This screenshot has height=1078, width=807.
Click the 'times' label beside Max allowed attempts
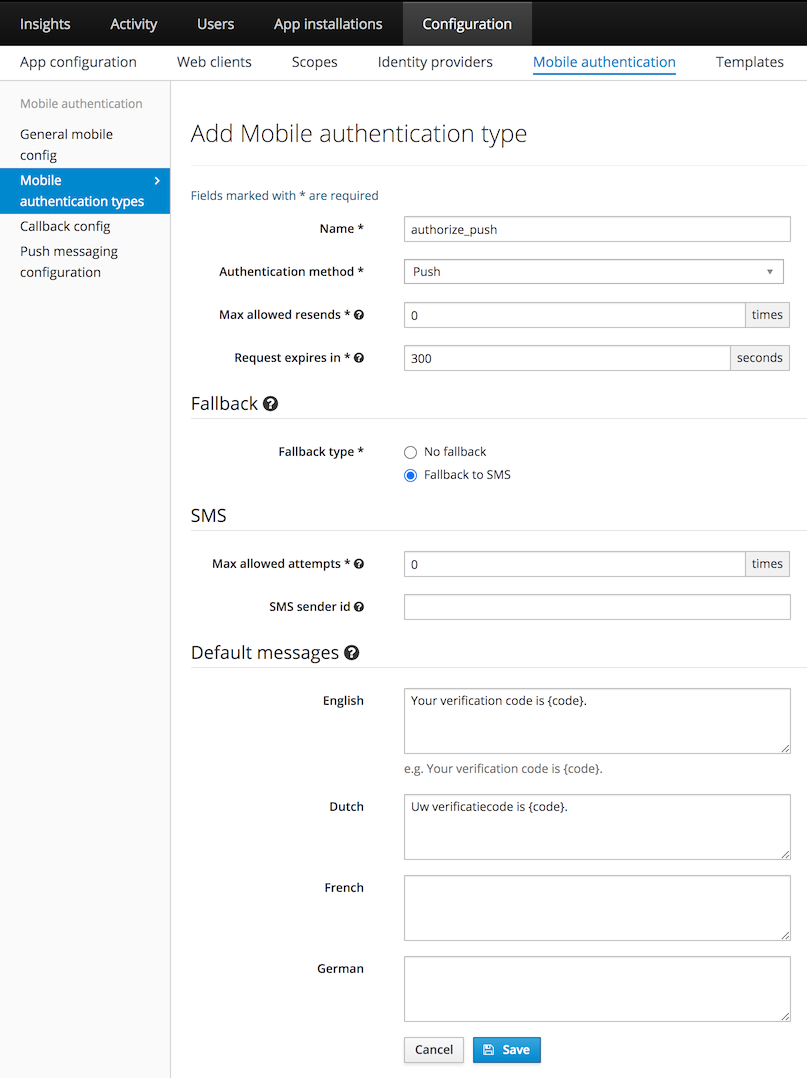coord(767,564)
